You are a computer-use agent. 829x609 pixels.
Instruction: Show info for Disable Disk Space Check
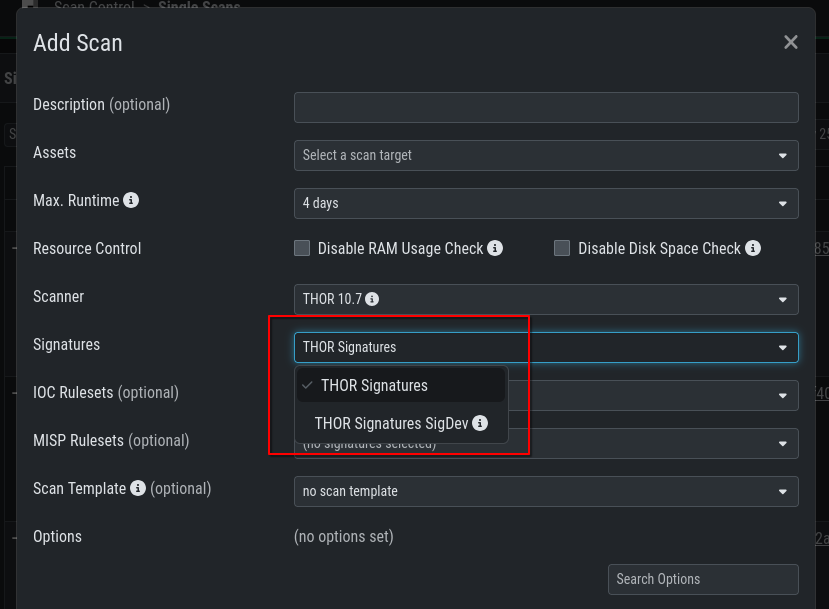point(753,248)
